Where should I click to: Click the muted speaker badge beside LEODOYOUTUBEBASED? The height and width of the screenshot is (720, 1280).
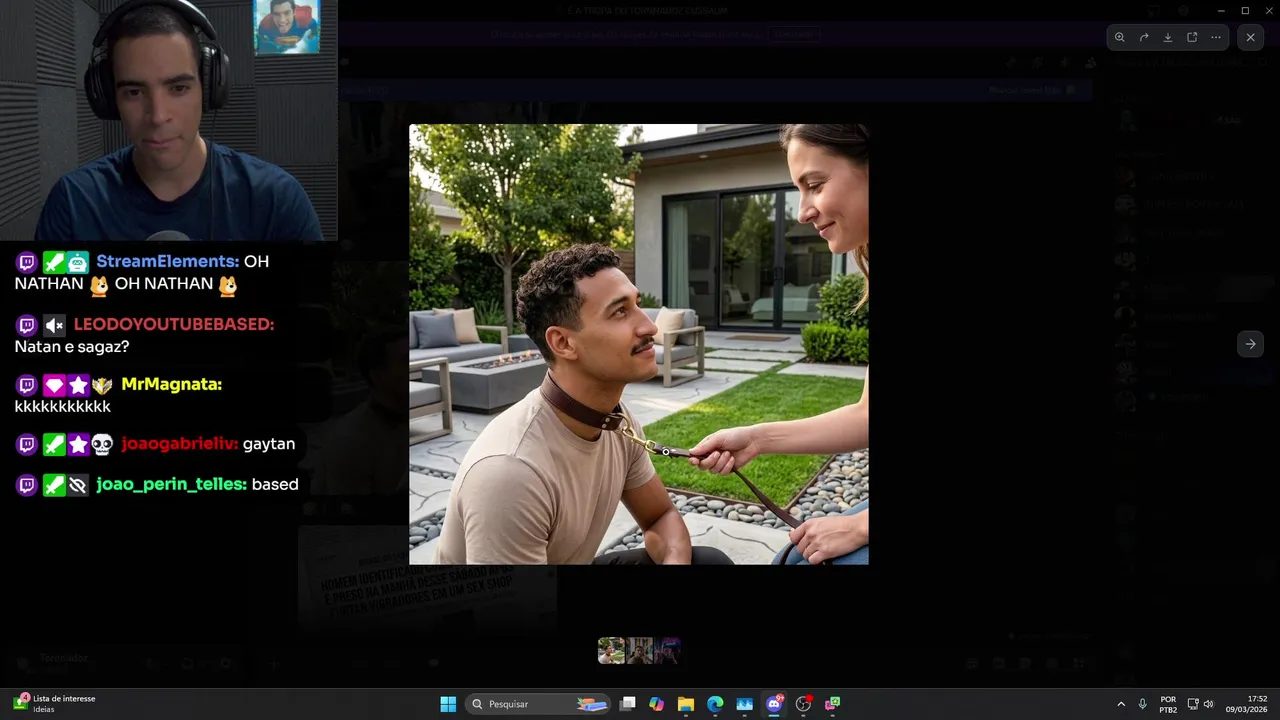[x=54, y=325]
